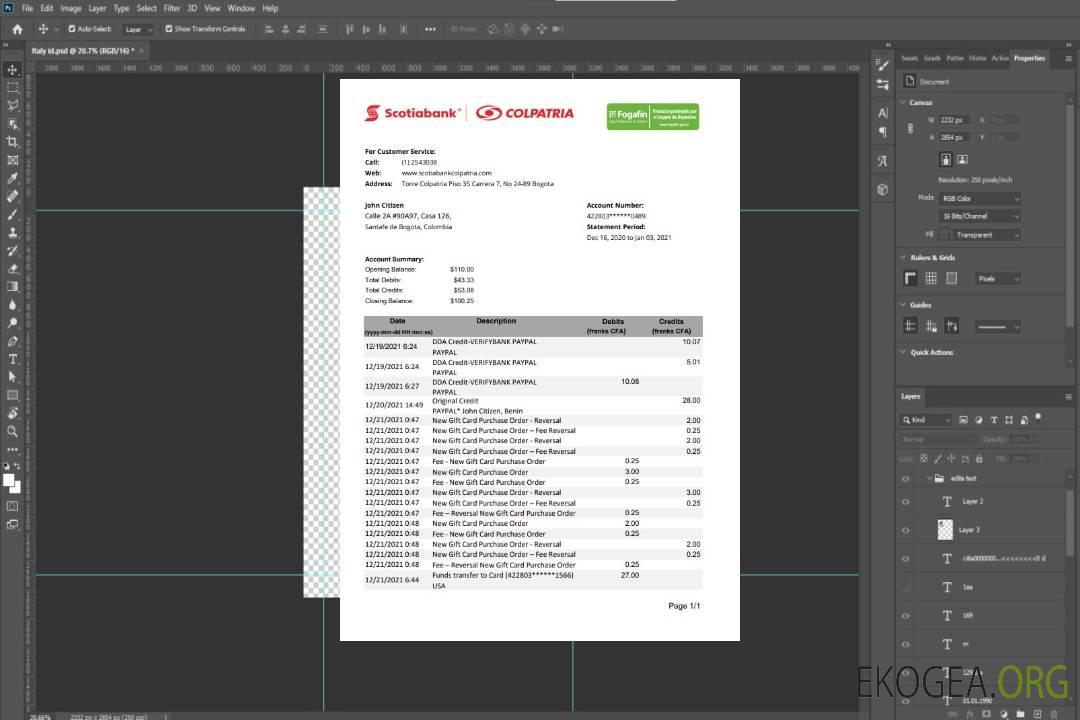Hide the 'edits text' group visibility eye
The width and height of the screenshot is (1080, 720).
click(x=906, y=479)
